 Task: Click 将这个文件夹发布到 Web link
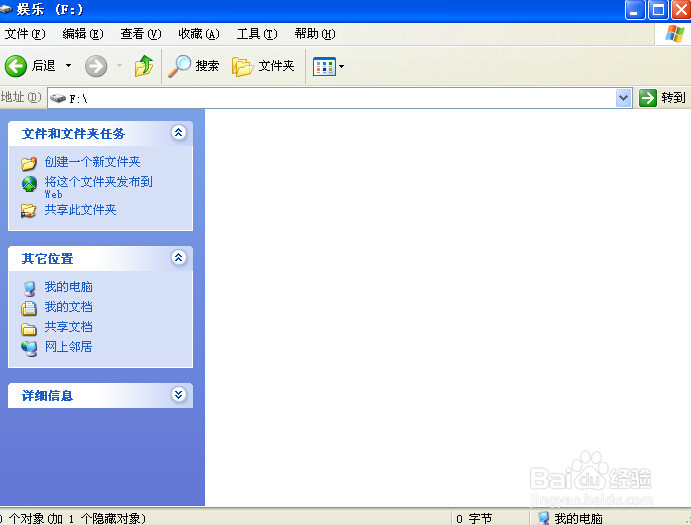click(99, 187)
